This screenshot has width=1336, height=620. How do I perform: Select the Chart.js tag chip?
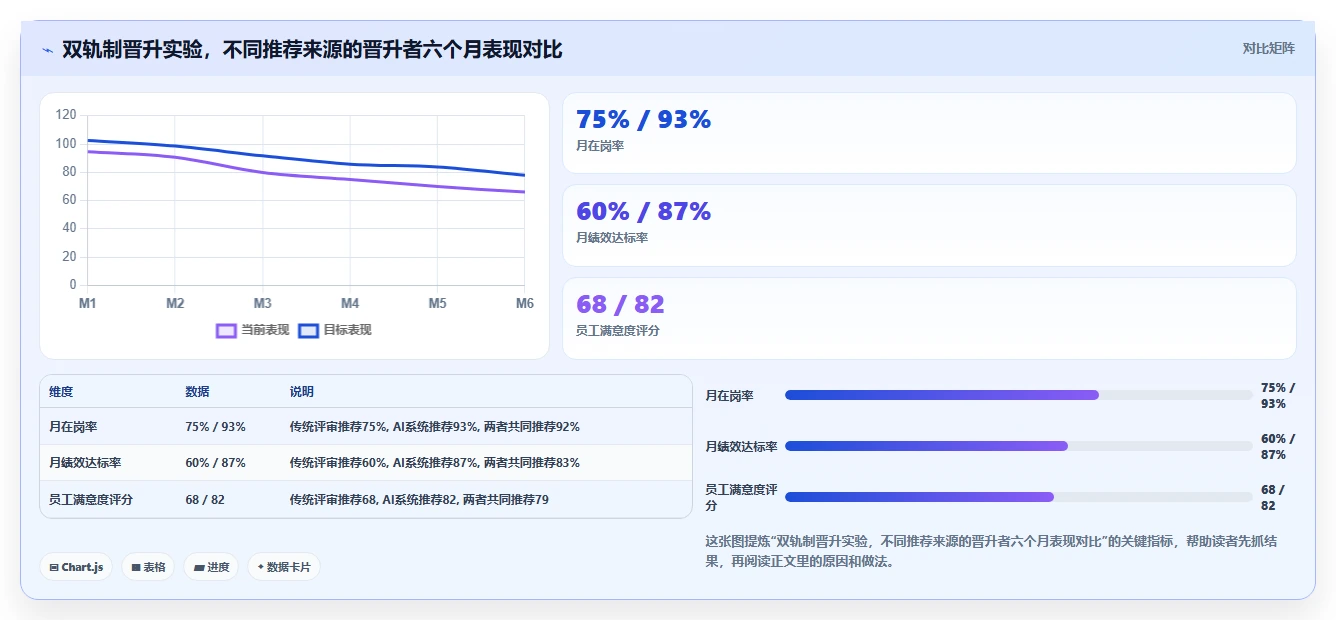pos(76,567)
